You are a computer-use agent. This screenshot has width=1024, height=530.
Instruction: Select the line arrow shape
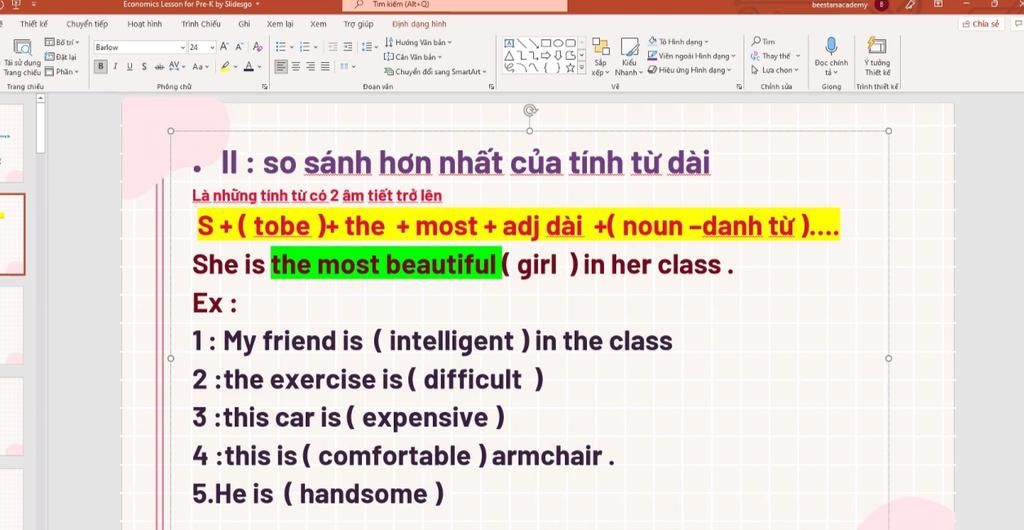[534, 43]
